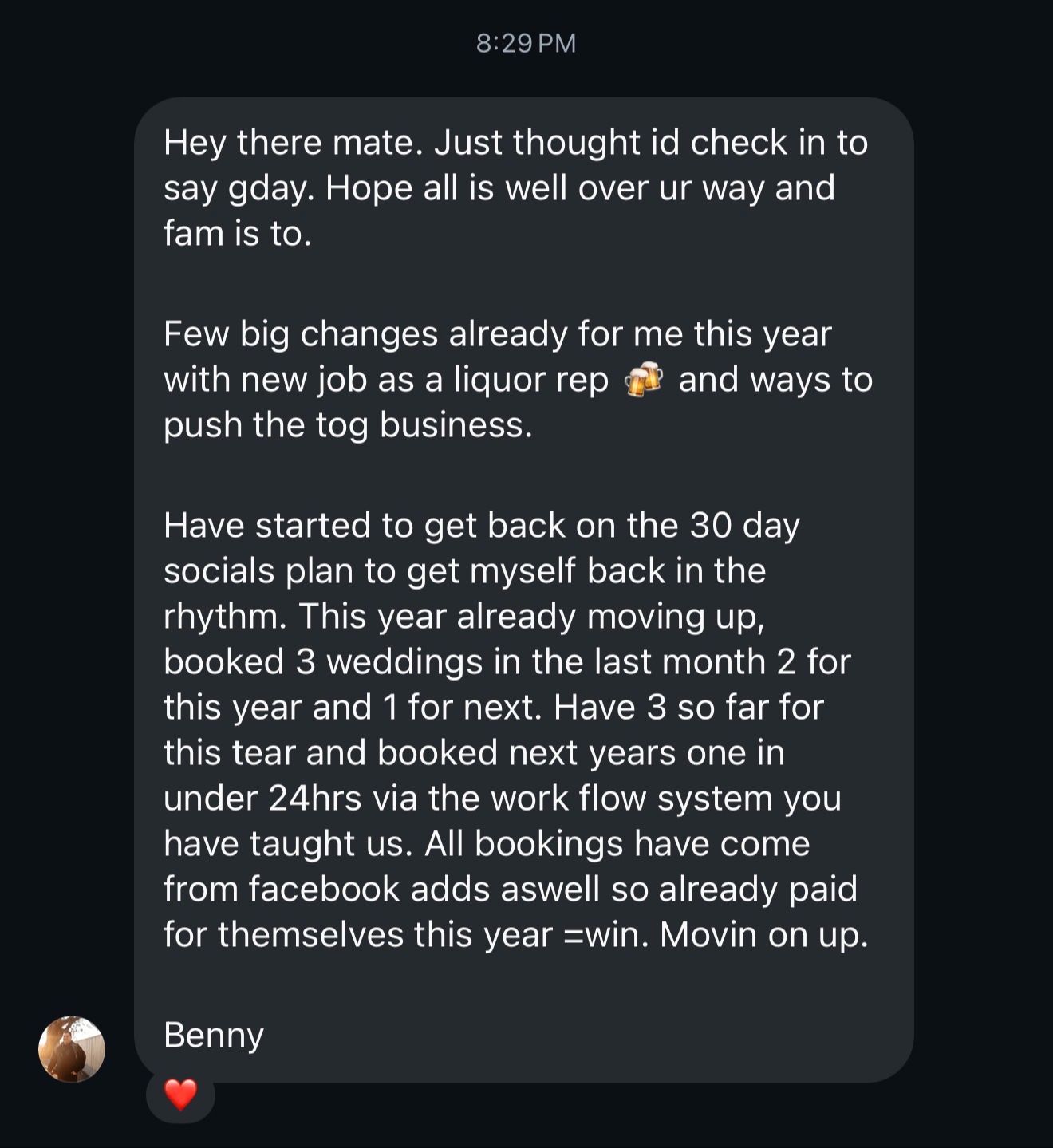The height and width of the screenshot is (1148, 1053).
Task: Click the "fam is to." line
Action: [x=237, y=234]
